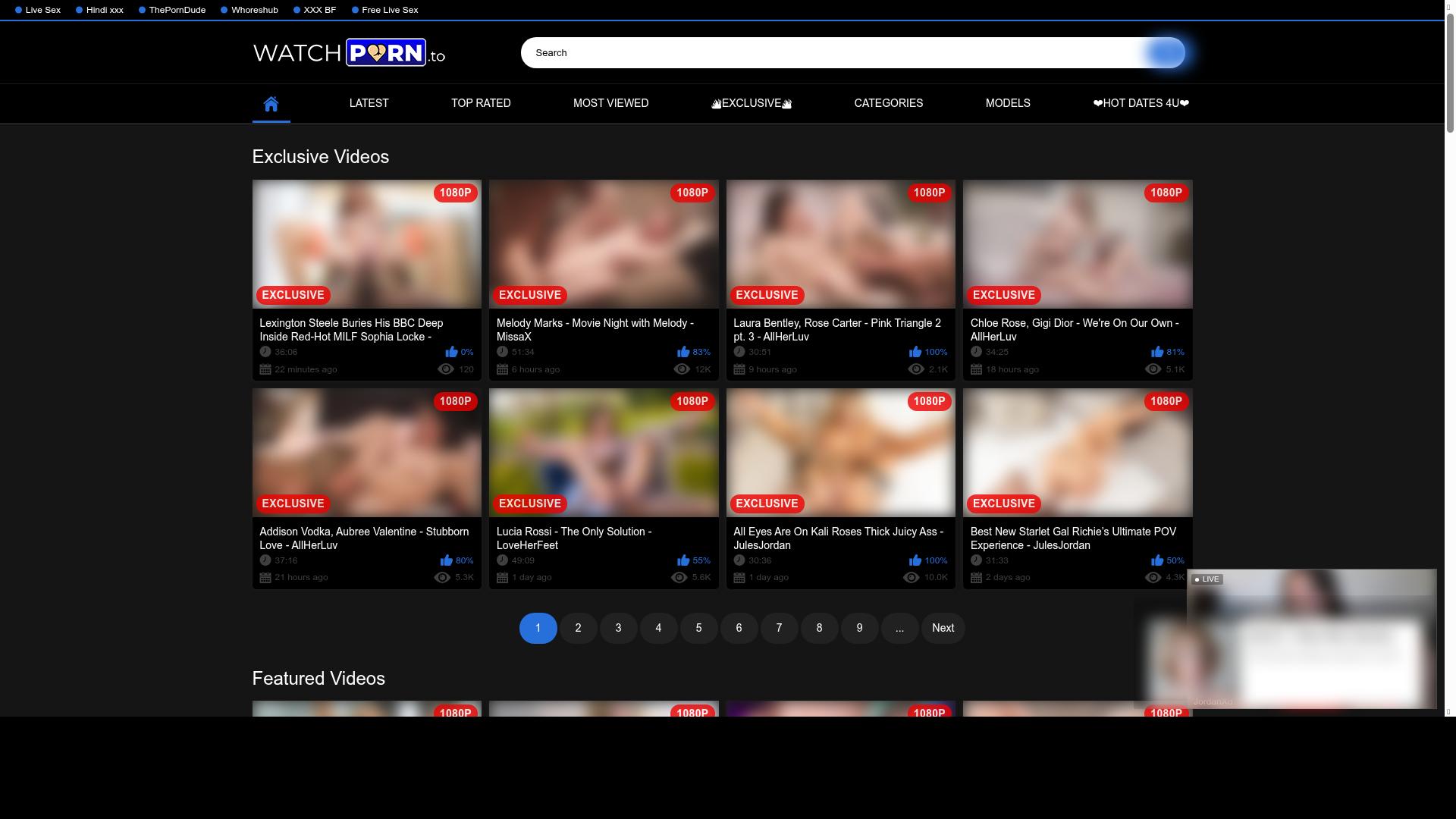Click the eye views icon under Lucia Rossi video
1456x819 pixels.
[679, 577]
